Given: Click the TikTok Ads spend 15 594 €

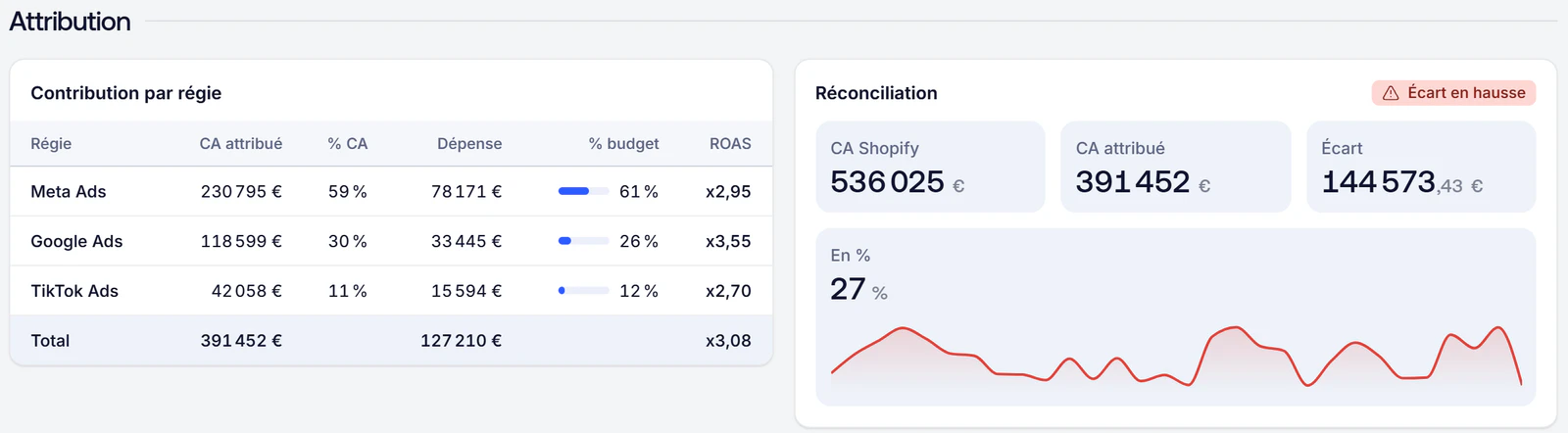Looking at the screenshot, I should pos(466,291).
